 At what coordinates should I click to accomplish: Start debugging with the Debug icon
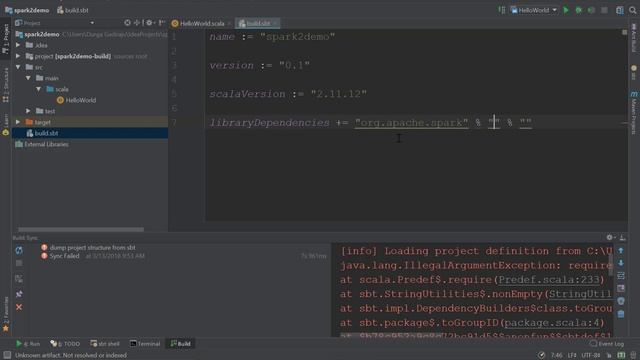[x=578, y=10]
